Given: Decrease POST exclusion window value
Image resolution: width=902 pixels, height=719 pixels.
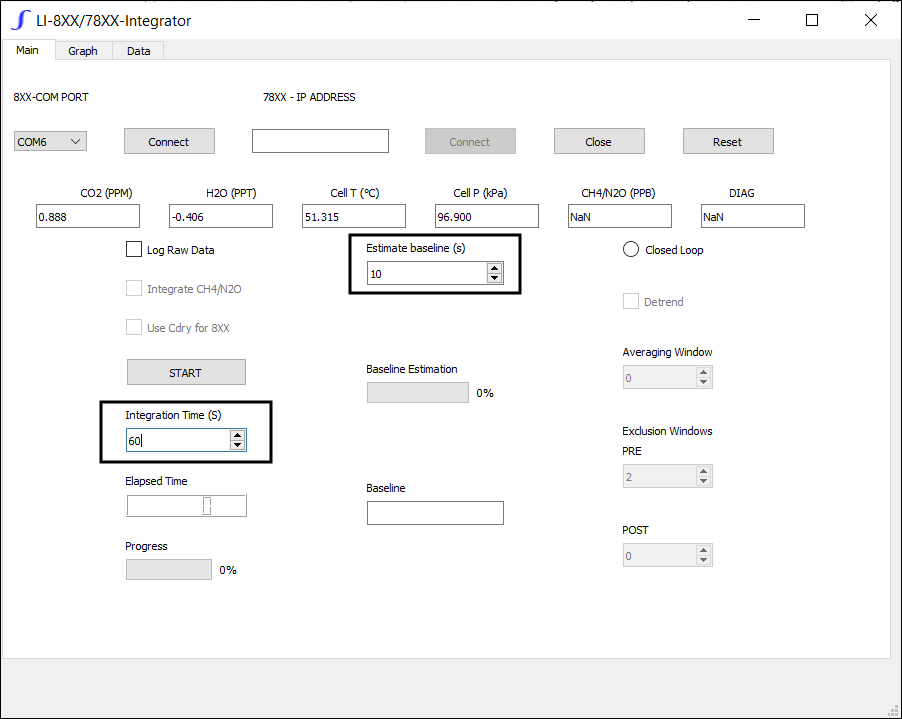Looking at the screenshot, I should tap(703, 561).
